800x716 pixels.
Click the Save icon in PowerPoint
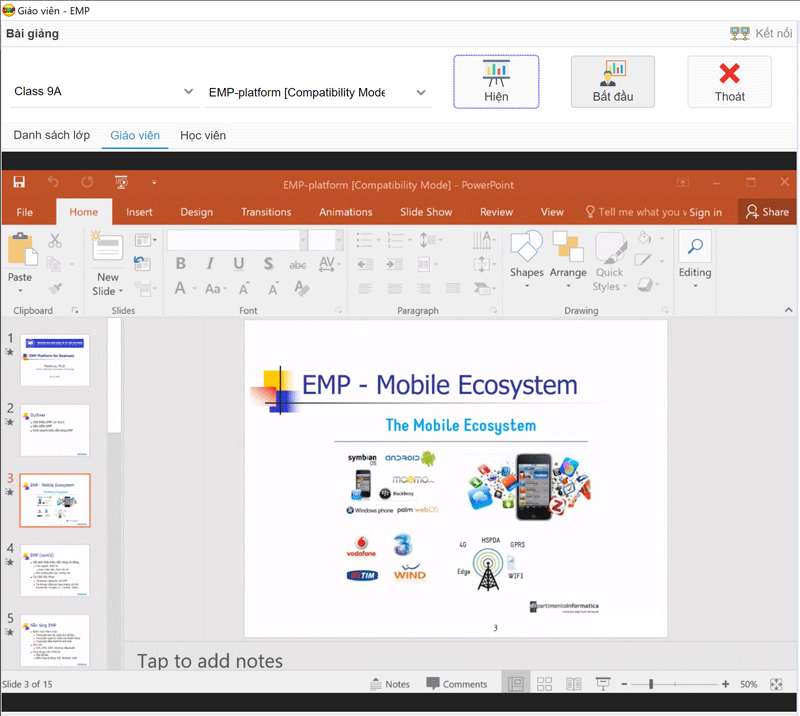coord(19,182)
